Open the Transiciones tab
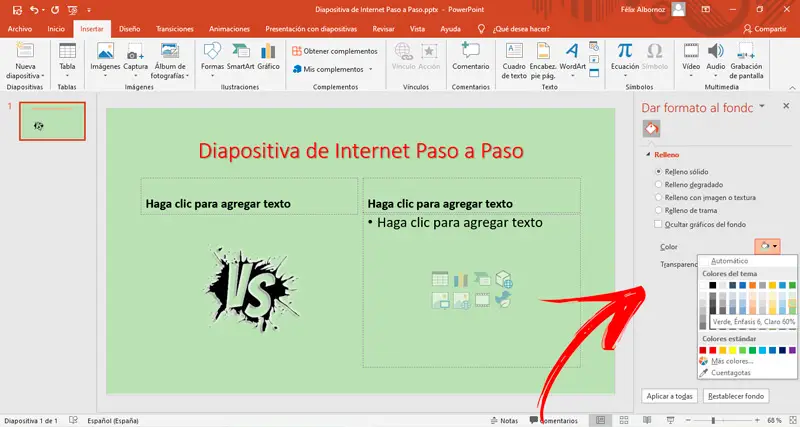This screenshot has height=427, width=800. pyautogui.click(x=175, y=29)
